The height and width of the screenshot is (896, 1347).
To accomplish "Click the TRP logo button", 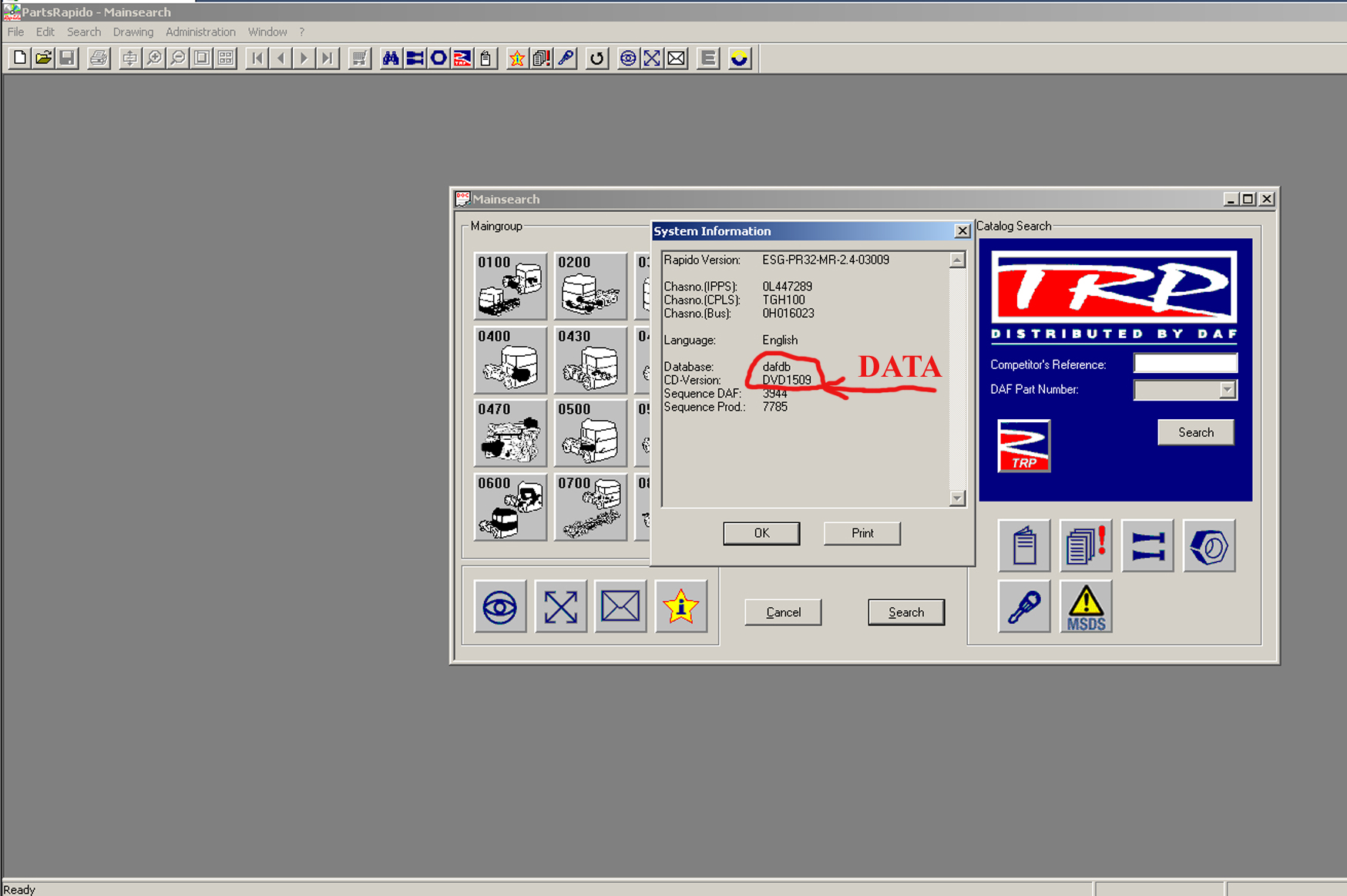I will (1023, 446).
